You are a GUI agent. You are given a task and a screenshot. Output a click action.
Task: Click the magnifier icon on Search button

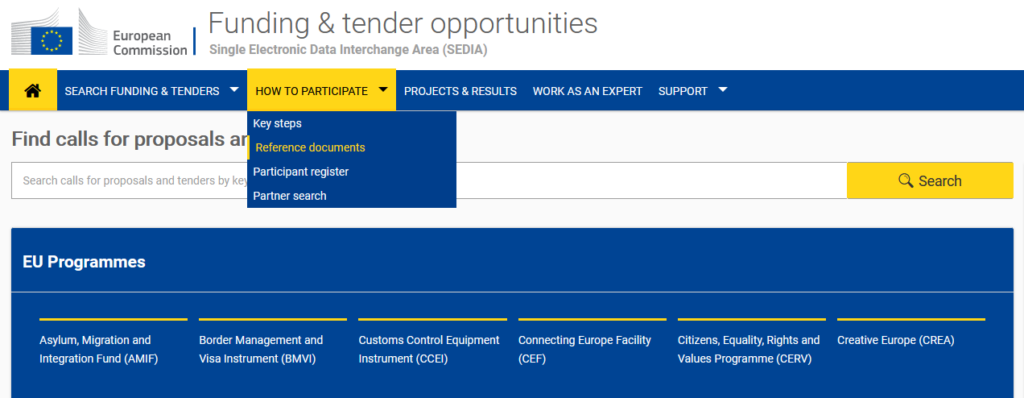[x=905, y=180]
